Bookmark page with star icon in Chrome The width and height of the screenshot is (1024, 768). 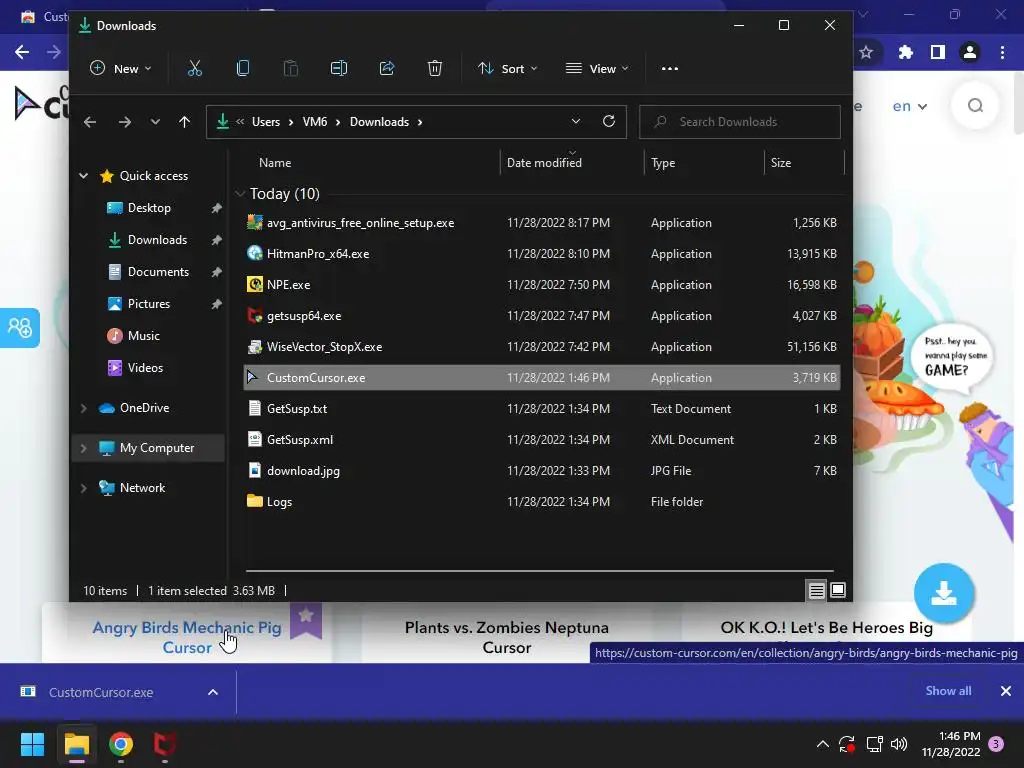pyautogui.click(x=866, y=52)
